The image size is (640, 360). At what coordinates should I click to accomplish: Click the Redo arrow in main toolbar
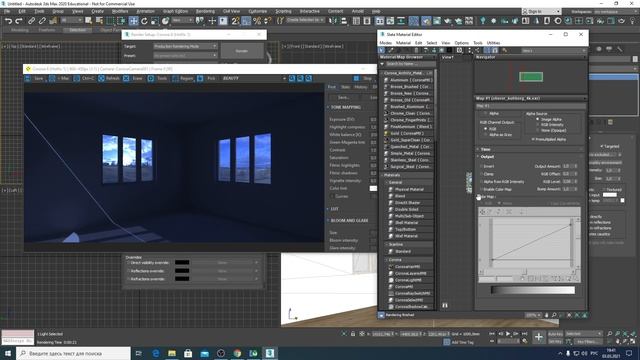(x=19, y=21)
